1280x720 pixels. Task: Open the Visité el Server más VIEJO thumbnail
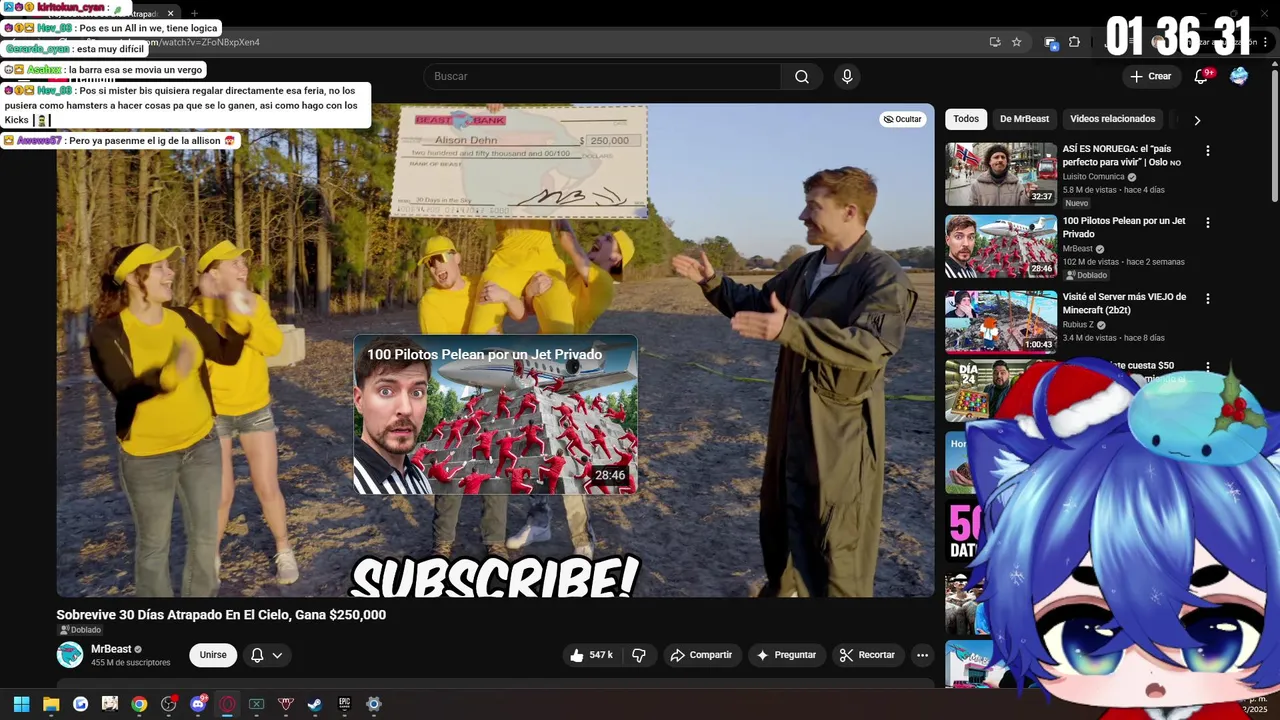tap(1001, 322)
